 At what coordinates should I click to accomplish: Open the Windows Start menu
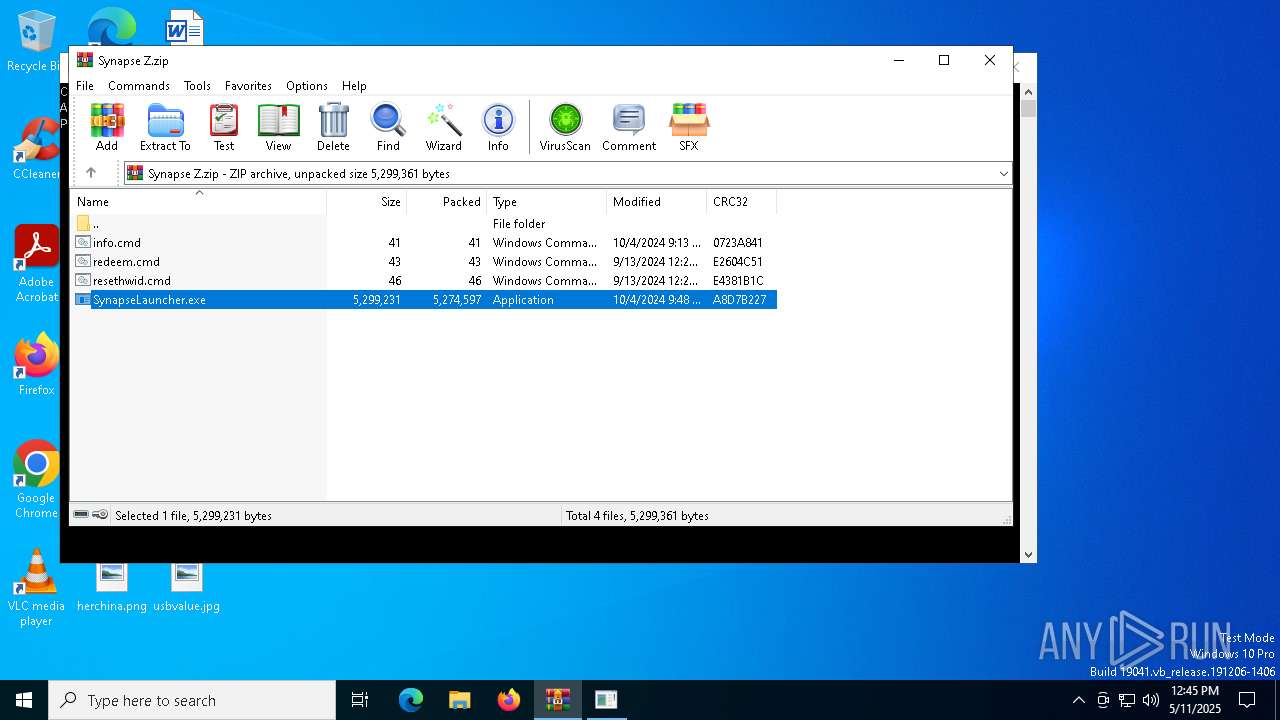pos(24,700)
